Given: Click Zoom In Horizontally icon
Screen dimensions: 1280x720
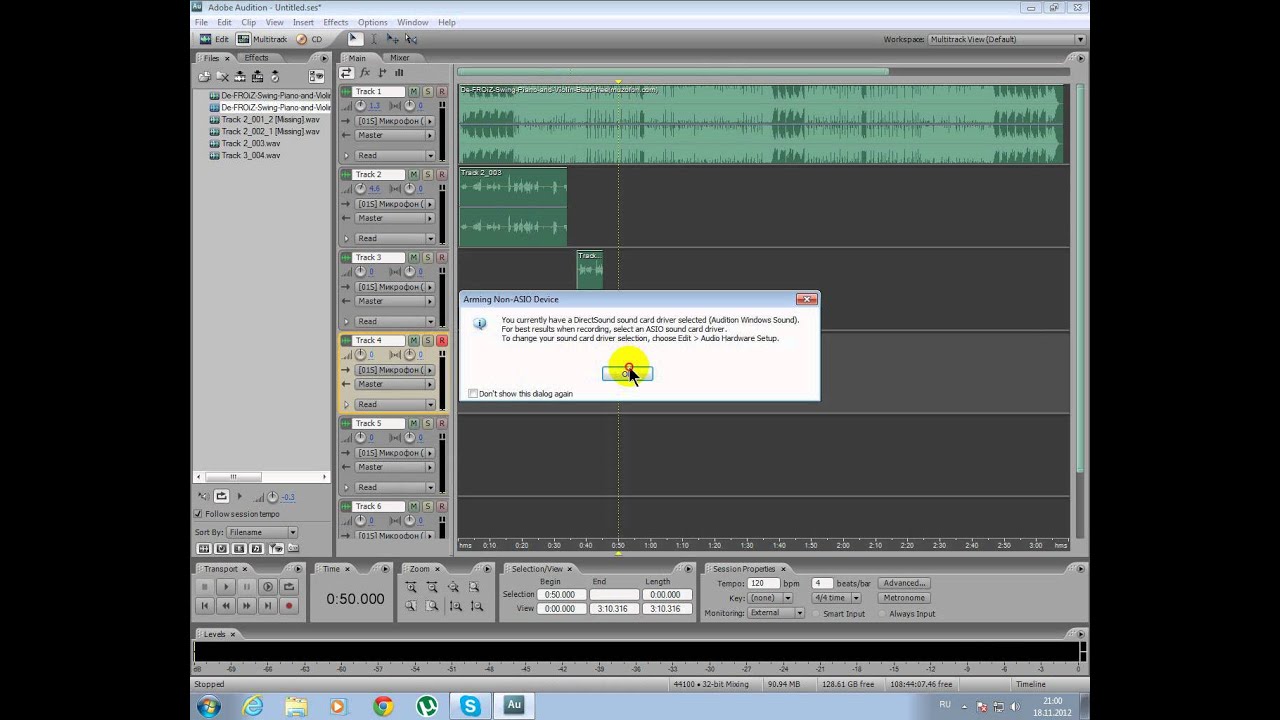Looking at the screenshot, I should 411,587.
